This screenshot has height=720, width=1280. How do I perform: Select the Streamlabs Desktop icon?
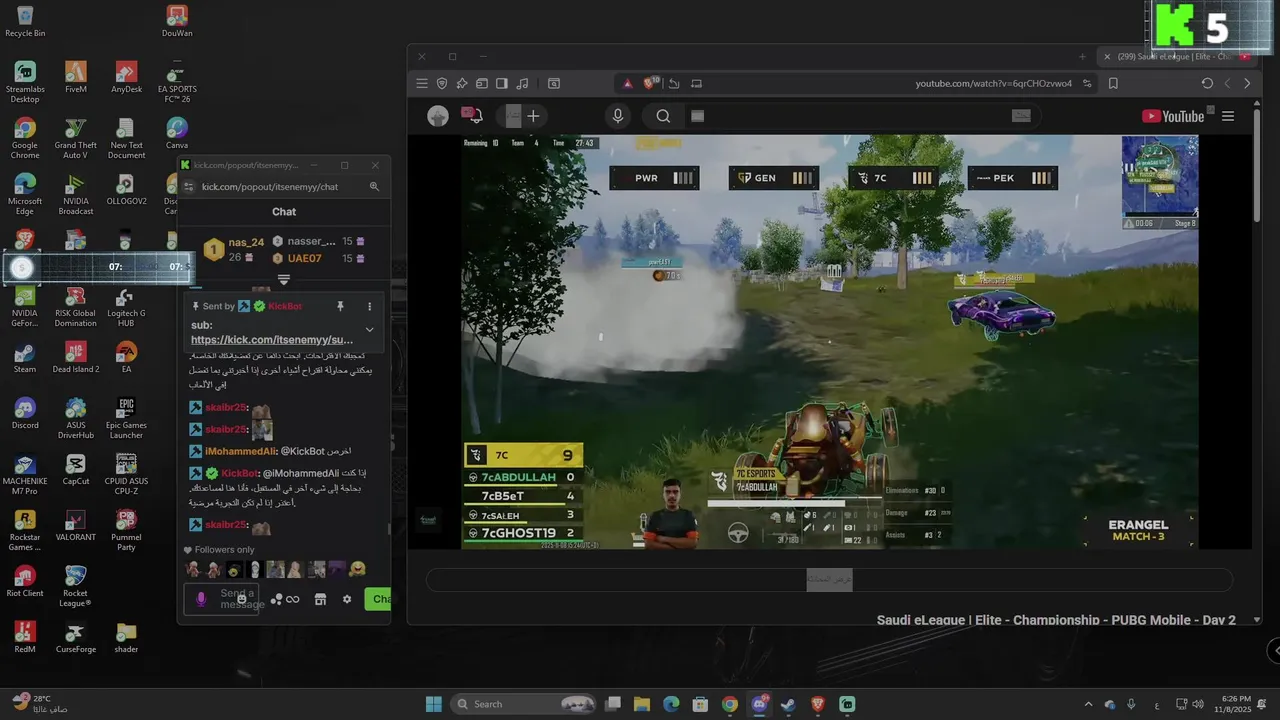25,83
